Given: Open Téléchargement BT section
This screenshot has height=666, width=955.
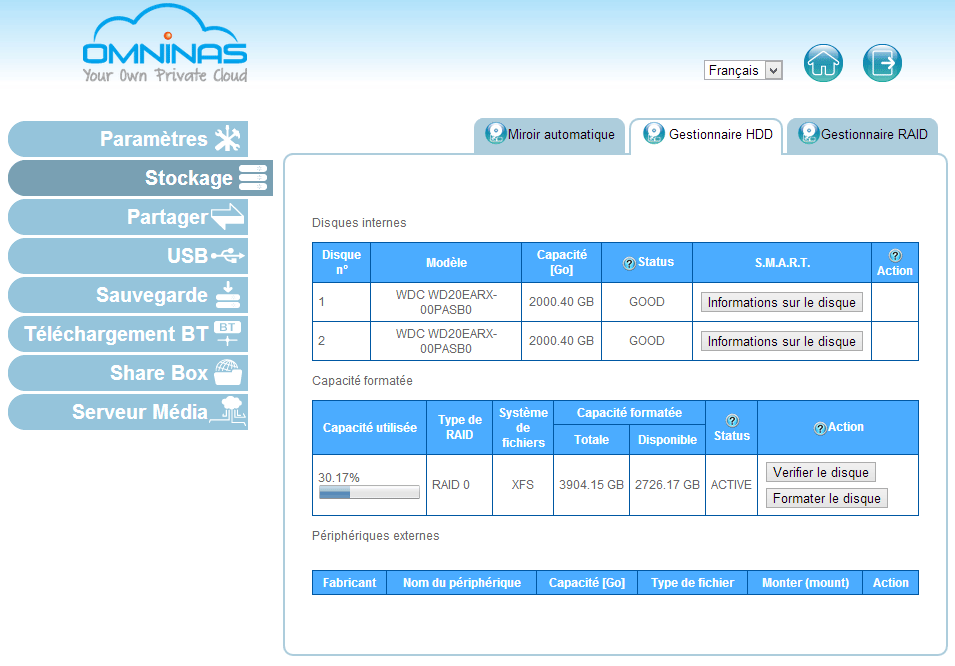Looking at the screenshot, I should click(128, 334).
